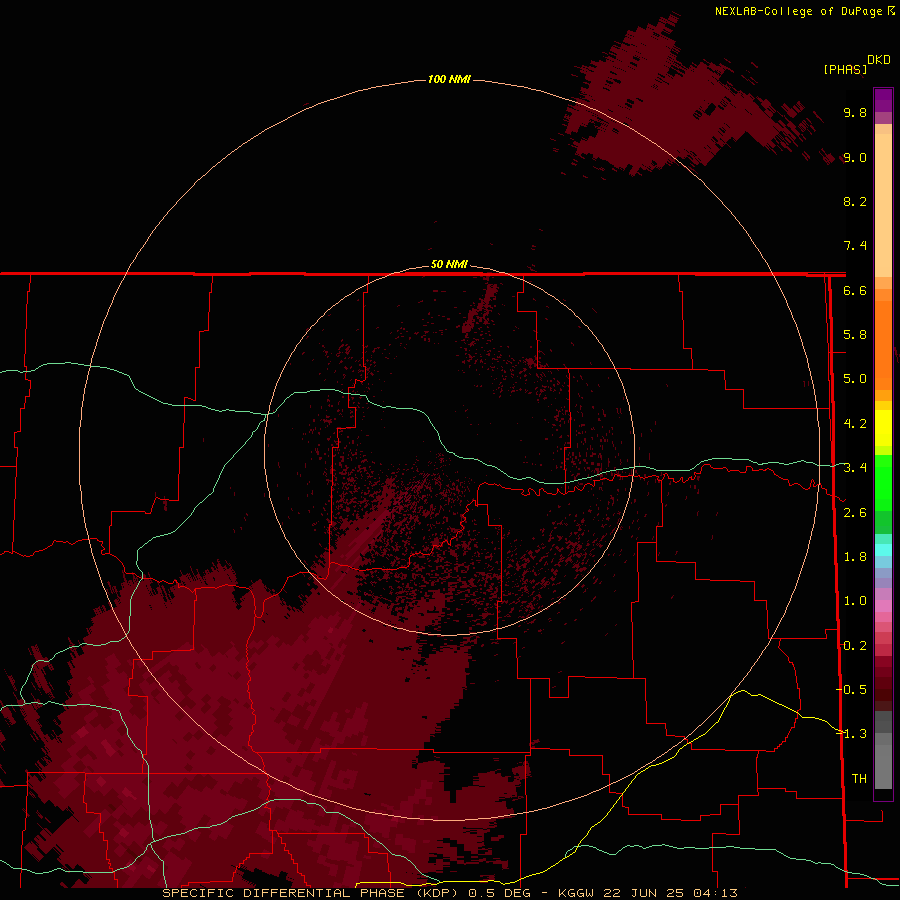Click the 3.4 scale value
This screenshot has height=900, width=900.
click(x=855, y=468)
